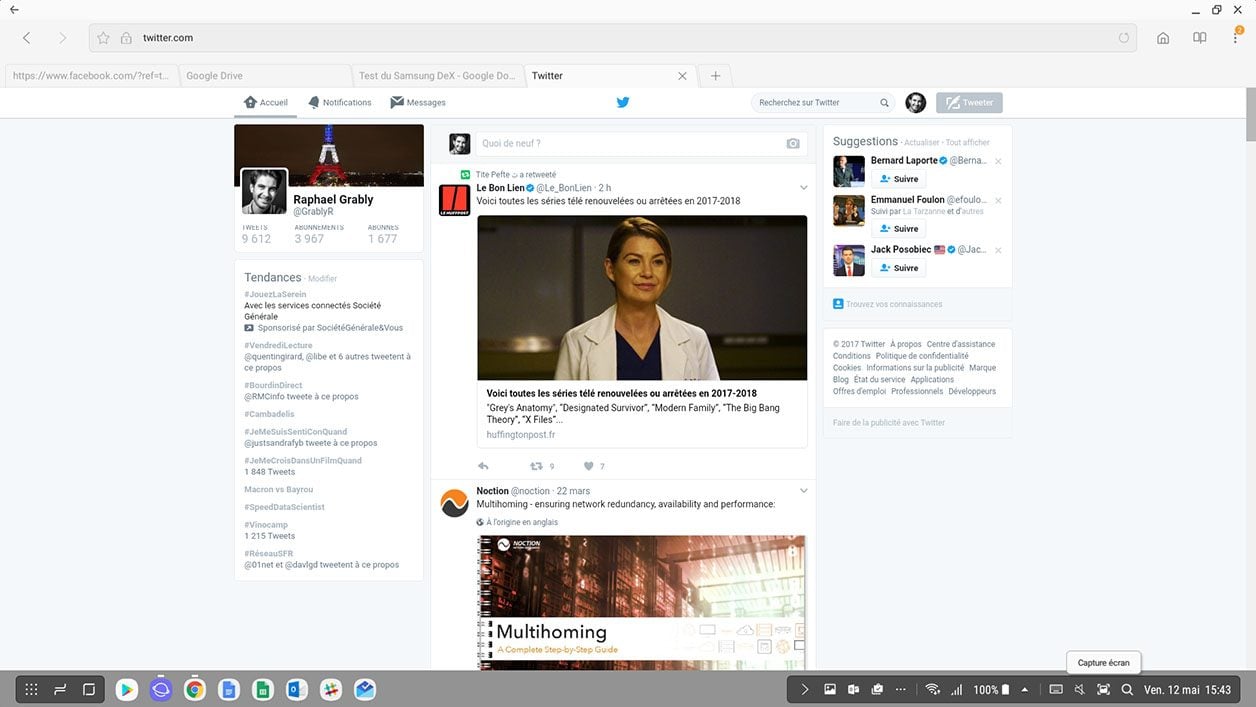Expand quick settings up arrow in tray
The width and height of the screenshot is (1256, 707).
pyautogui.click(x=1025, y=690)
